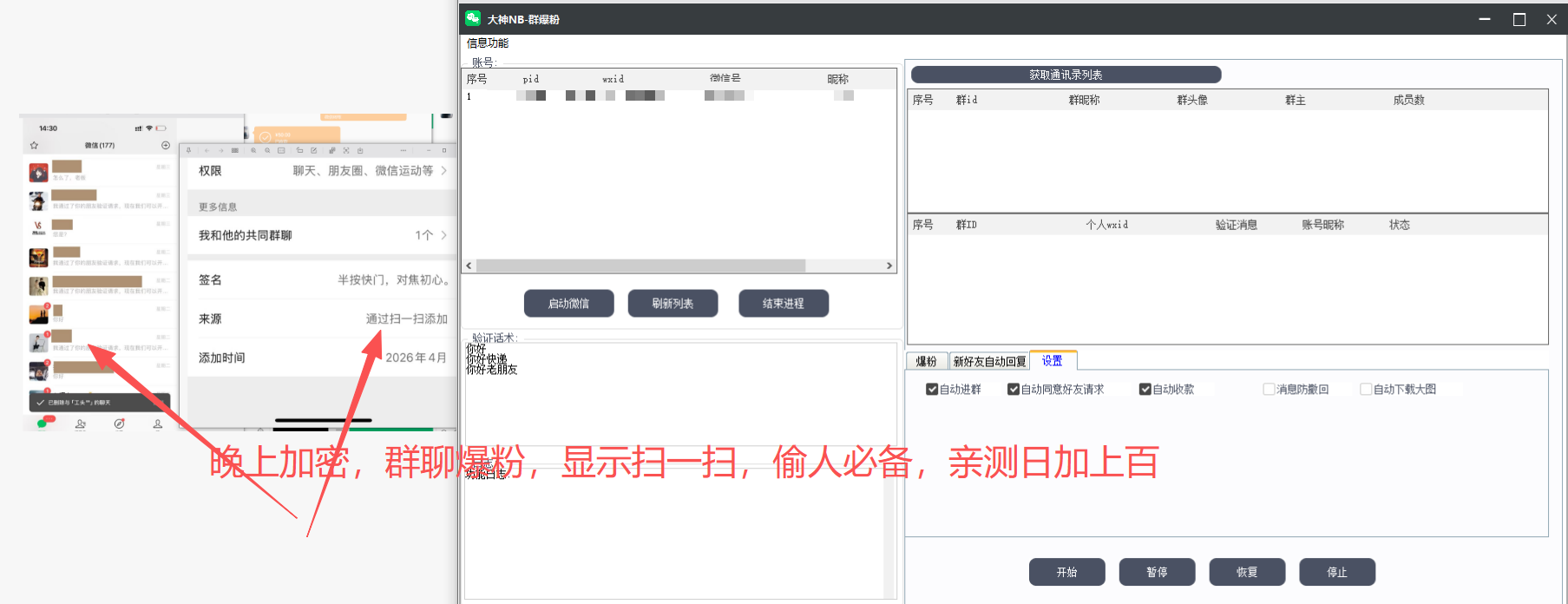Open the Contacts tab icon in phone bar
The height and width of the screenshot is (604, 1568).
(81, 424)
